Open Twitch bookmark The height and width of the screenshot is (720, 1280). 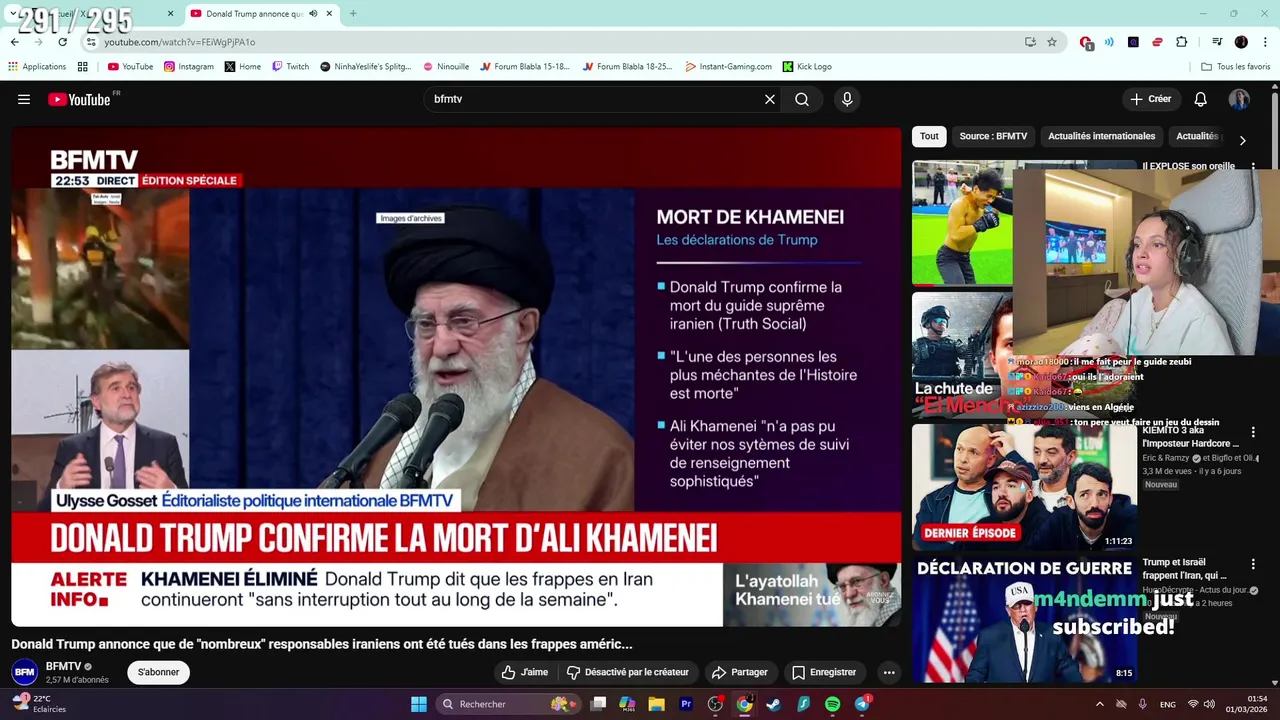[290, 67]
